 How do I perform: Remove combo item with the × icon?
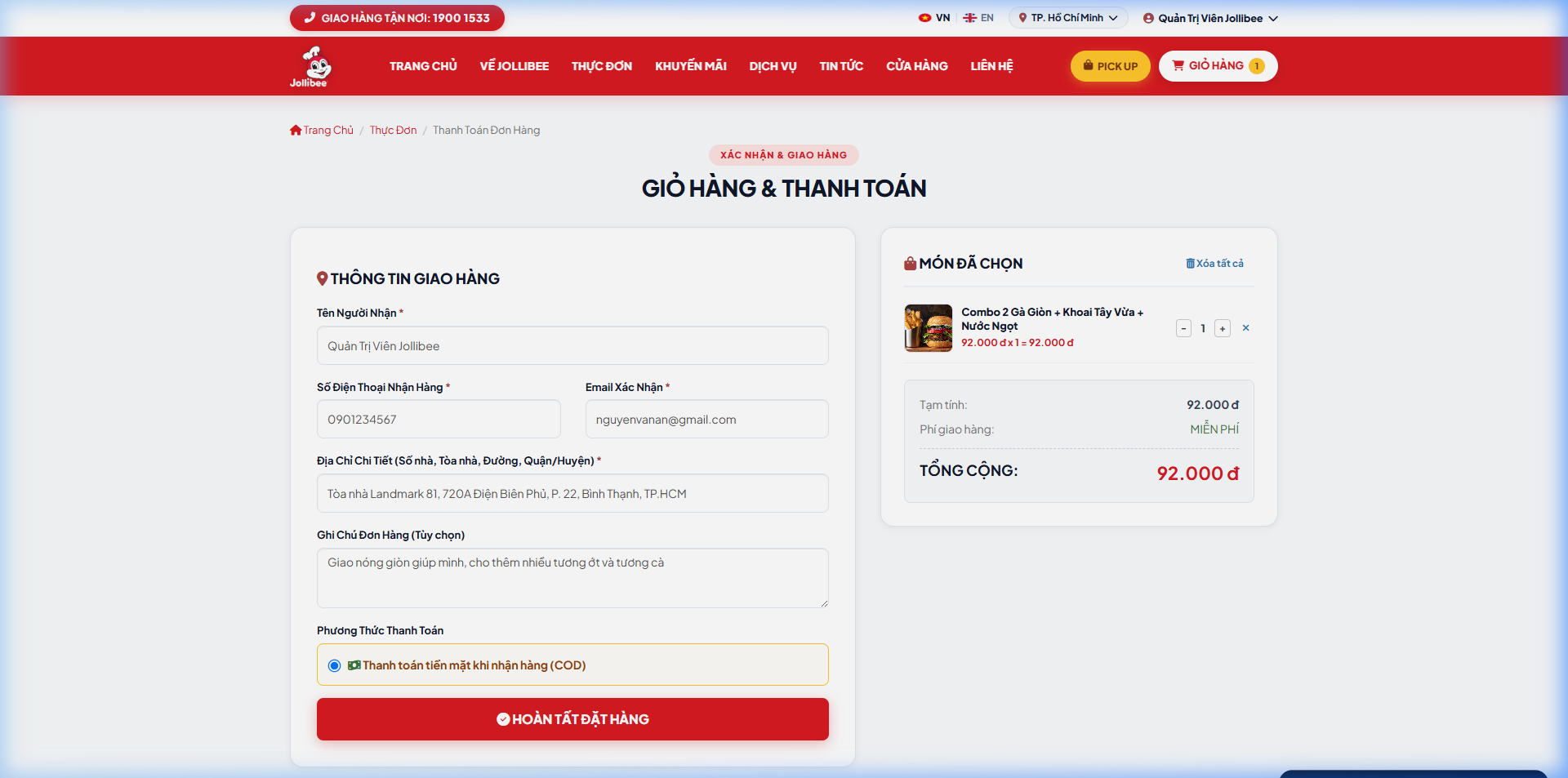coord(1245,328)
